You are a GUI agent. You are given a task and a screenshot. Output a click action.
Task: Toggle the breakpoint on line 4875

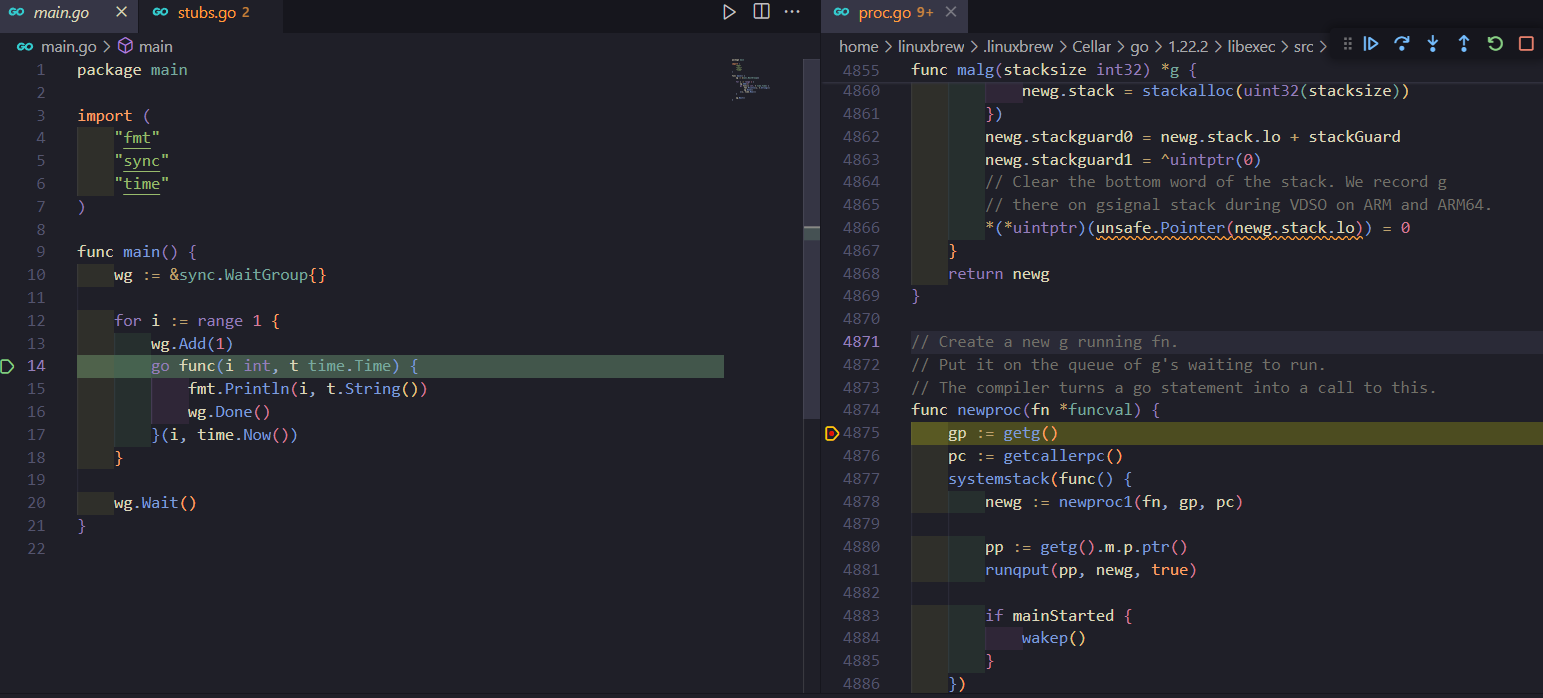pyautogui.click(x=831, y=434)
